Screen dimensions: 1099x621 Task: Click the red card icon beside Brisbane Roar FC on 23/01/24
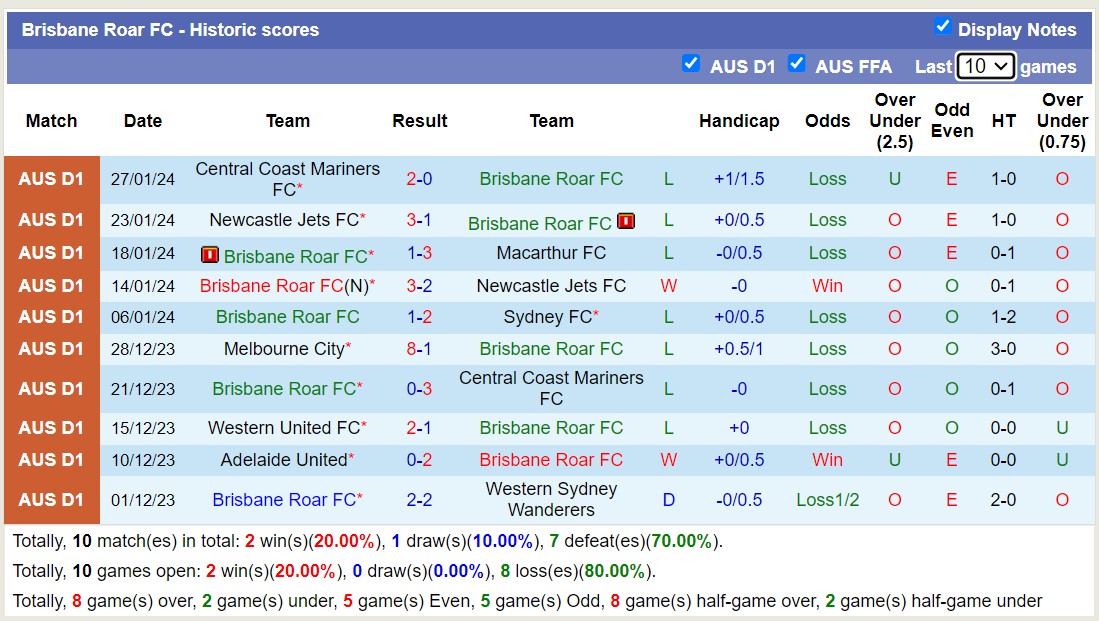pyautogui.click(x=625, y=221)
